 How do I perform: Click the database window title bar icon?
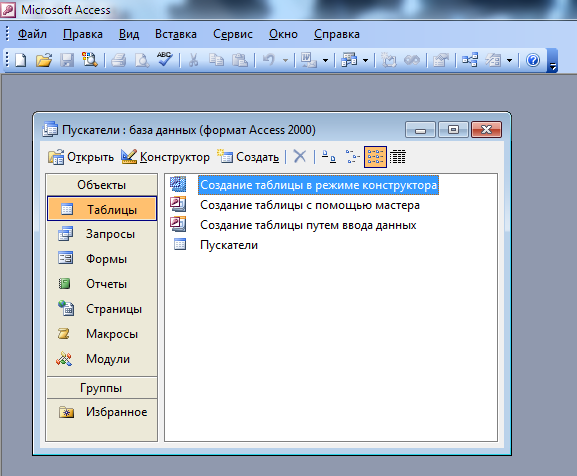[50, 129]
